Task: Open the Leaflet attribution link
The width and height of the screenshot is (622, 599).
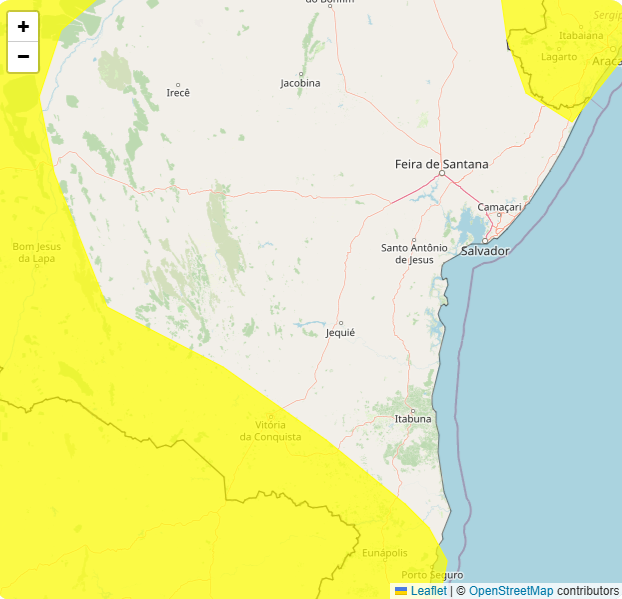Action: tap(429, 591)
